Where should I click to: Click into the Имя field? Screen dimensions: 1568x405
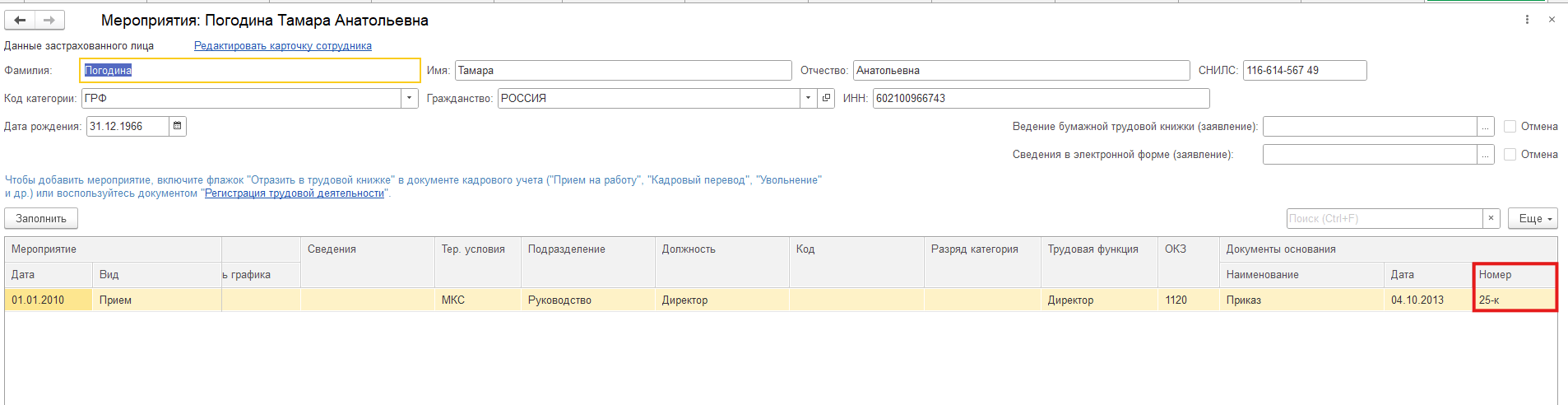(623, 71)
